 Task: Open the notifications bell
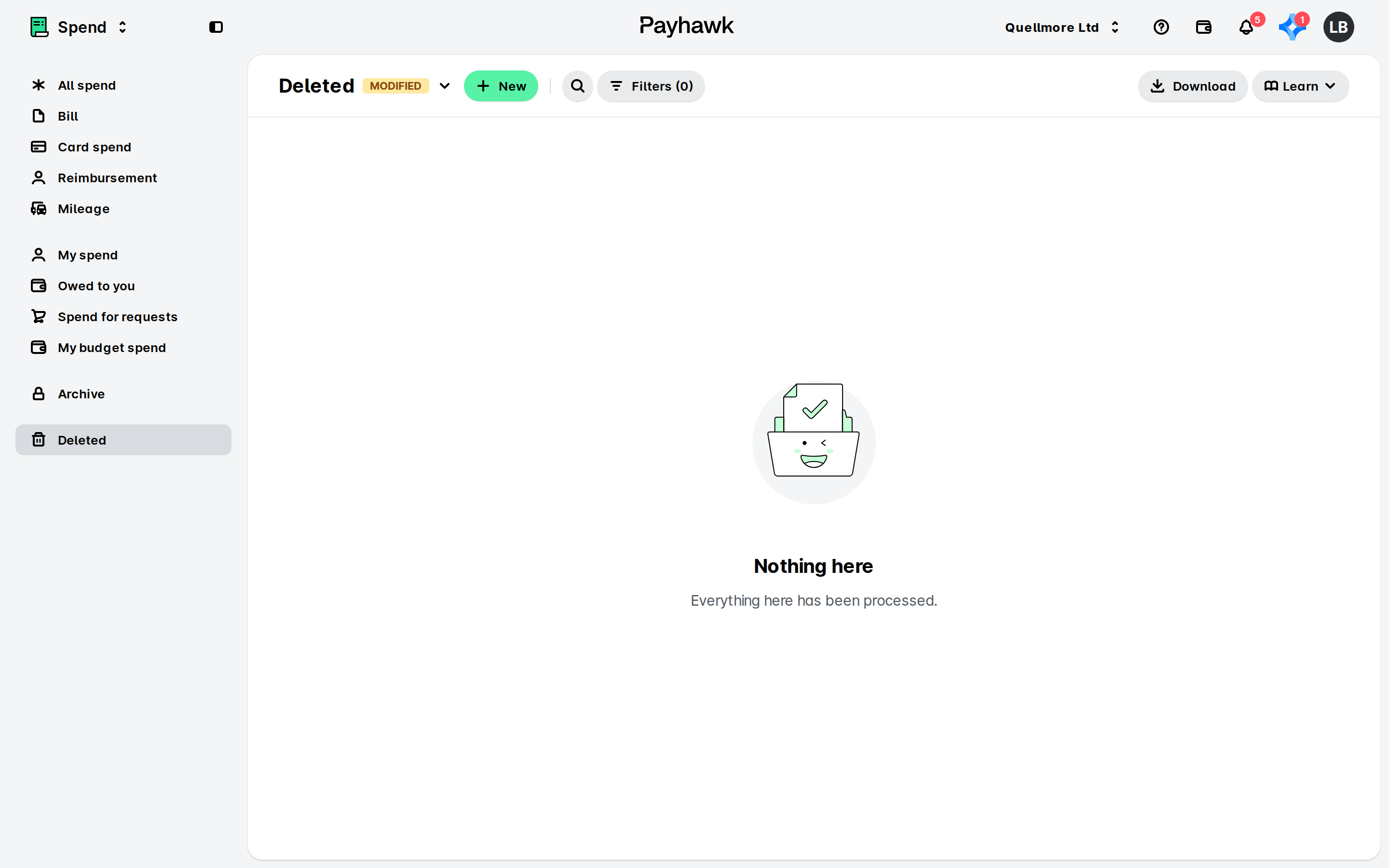[1245, 27]
